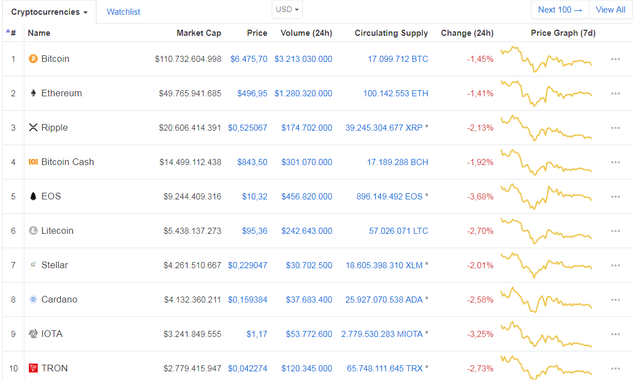Switch to the Watchlist tab
Screen dimensions: 640x380
click(123, 12)
